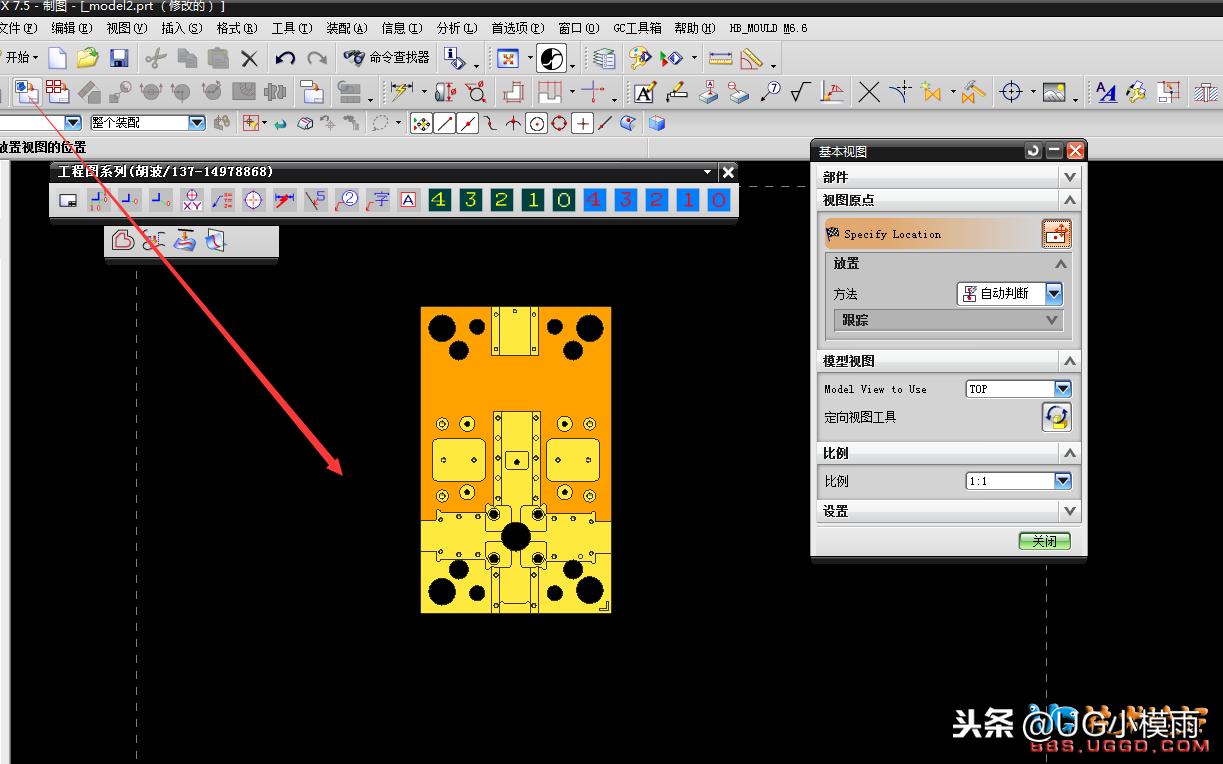Click the Save icon in the toolbar
Viewport: 1223px width, 764px height.
(119, 57)
